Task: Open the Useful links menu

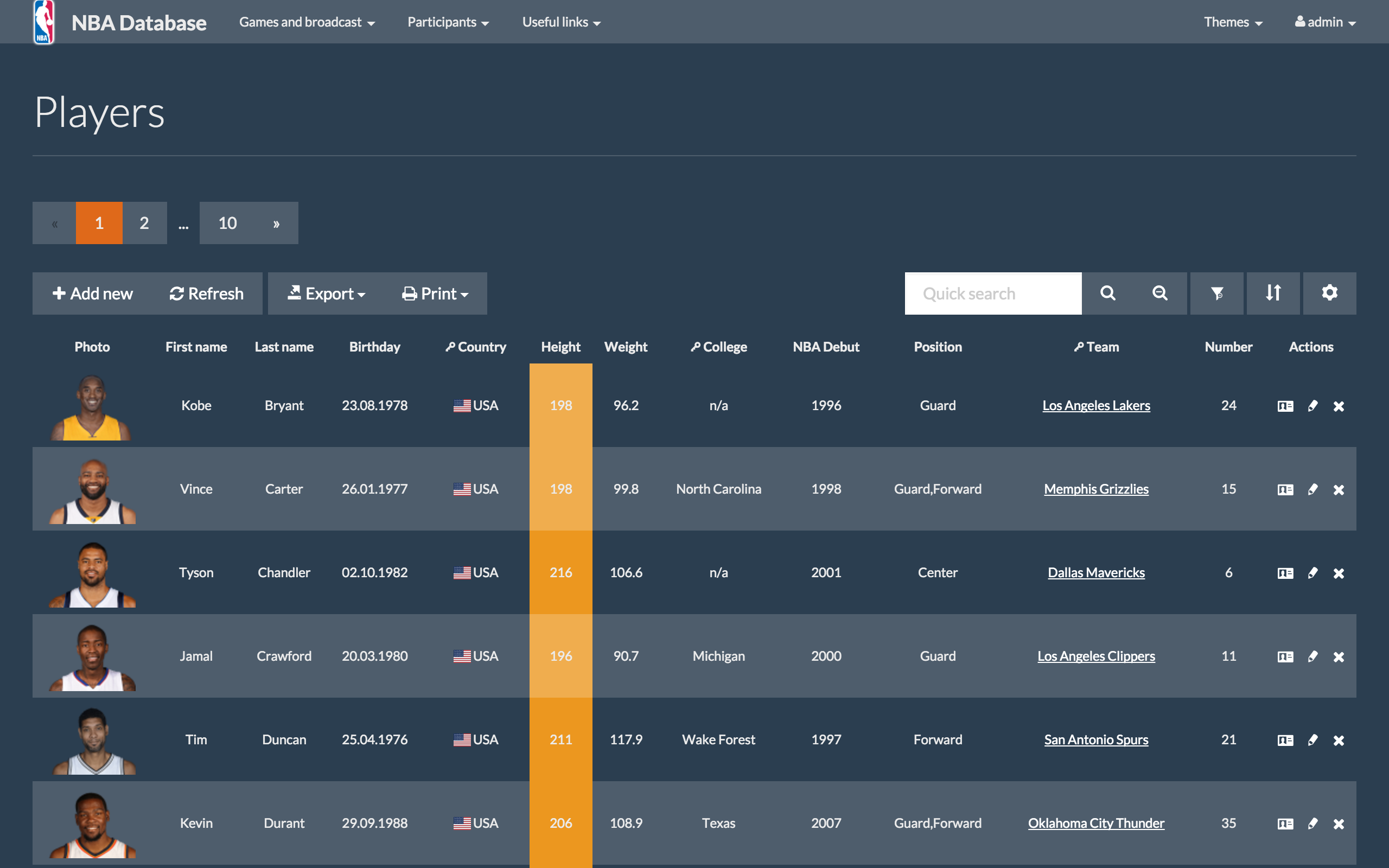Action: (561, 22)
